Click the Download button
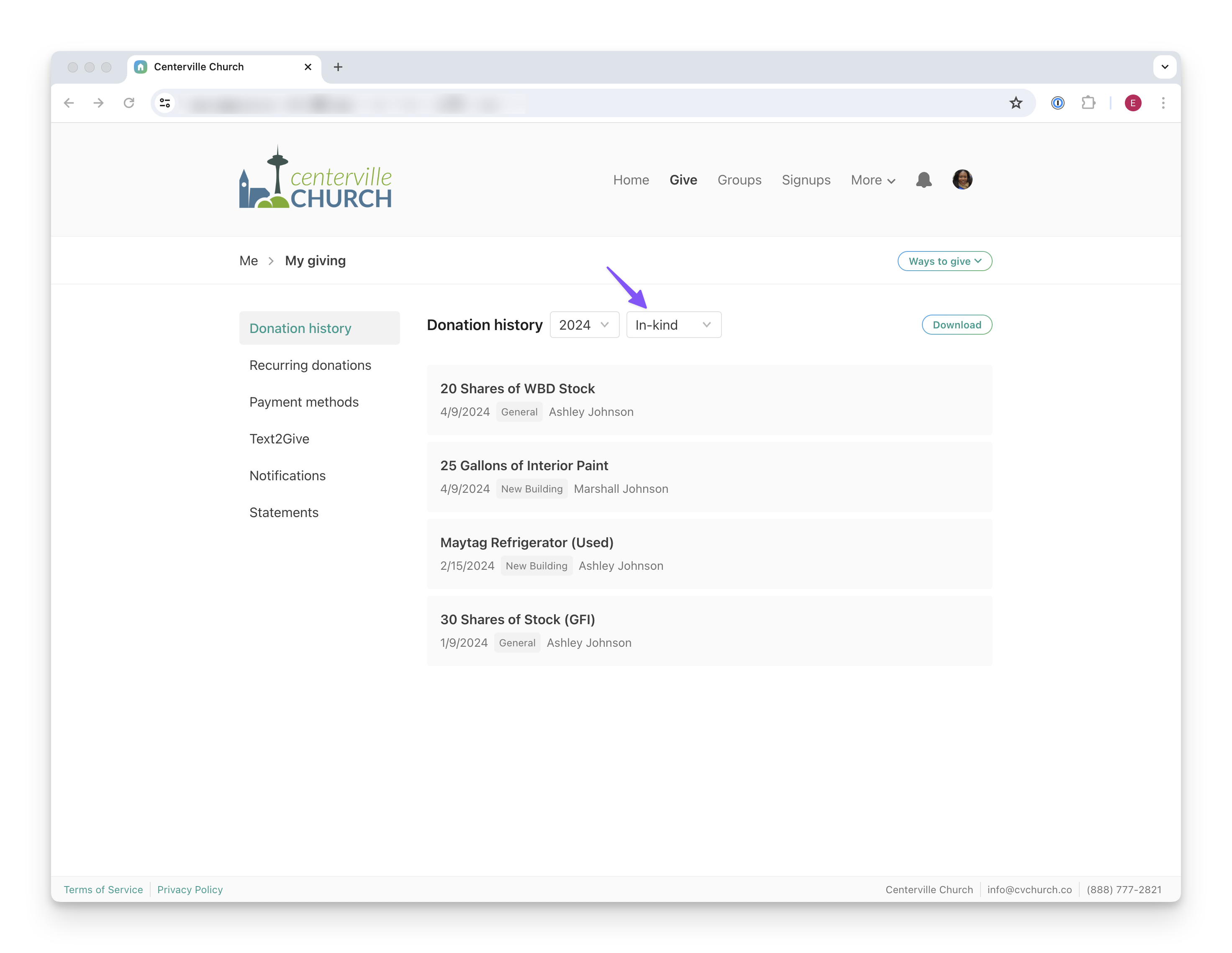The width and height of the screenshot is (1232, 953). (x=956, y=325)
